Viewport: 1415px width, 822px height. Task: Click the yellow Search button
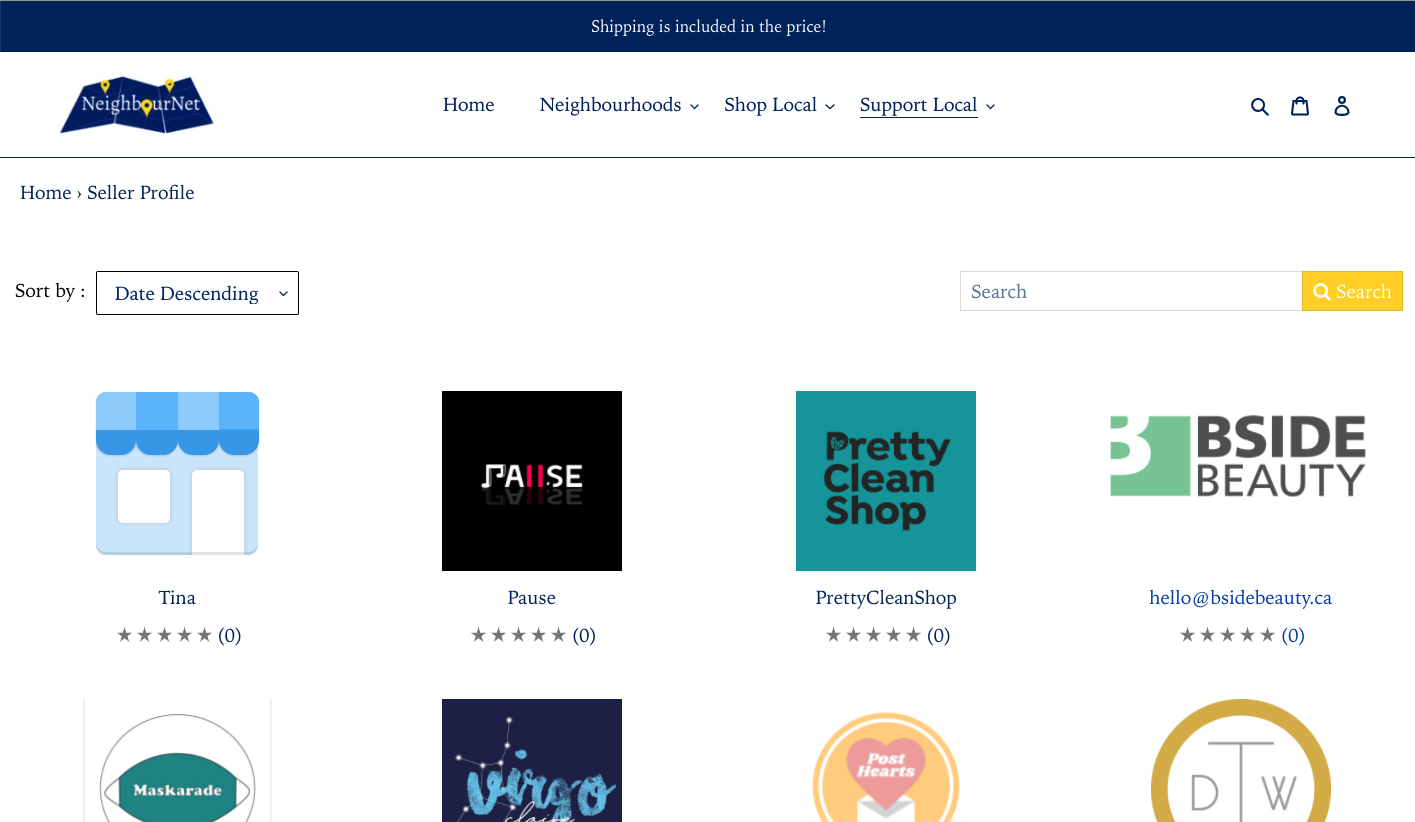coord(1352,291)
